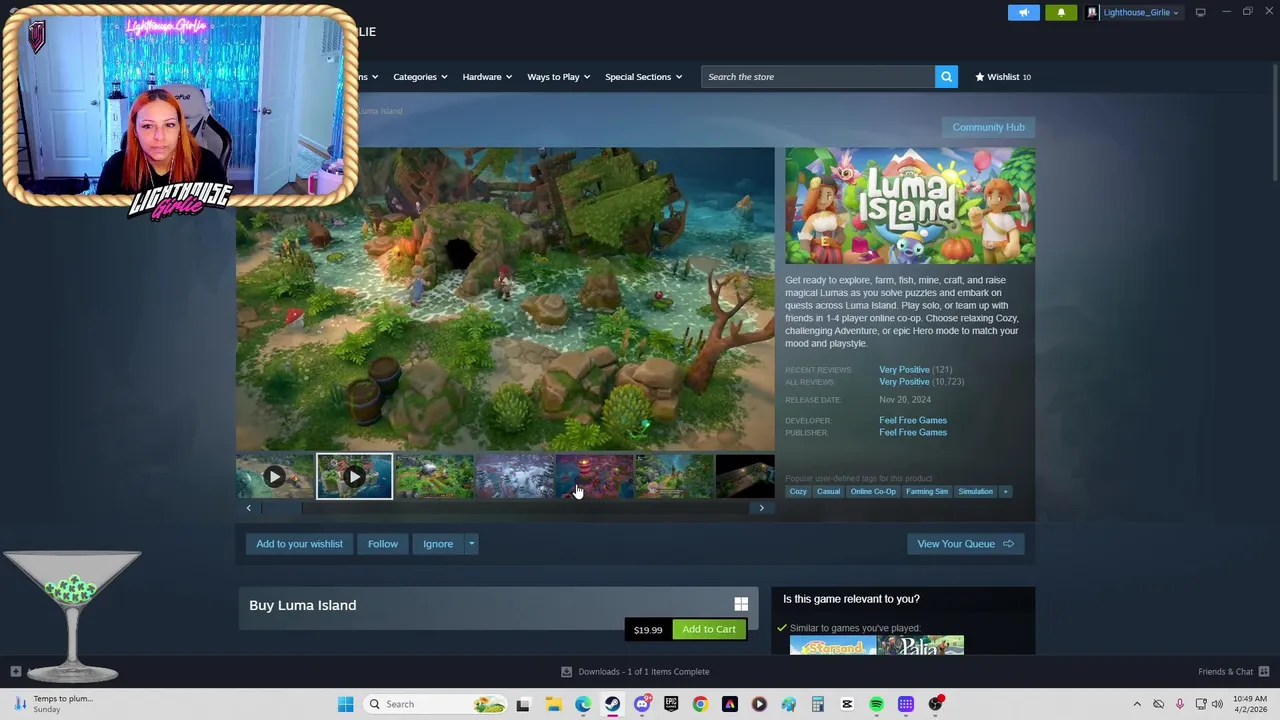Enter Big Picture mode via monitor icon
The height and width of the screenshot is (720, 1280).
(x=1200, y=12)
